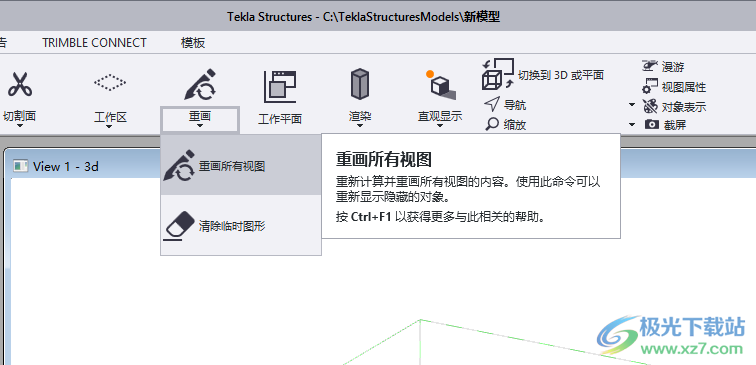
Task: Click the 截屏 label
Action: click(675, 125)
